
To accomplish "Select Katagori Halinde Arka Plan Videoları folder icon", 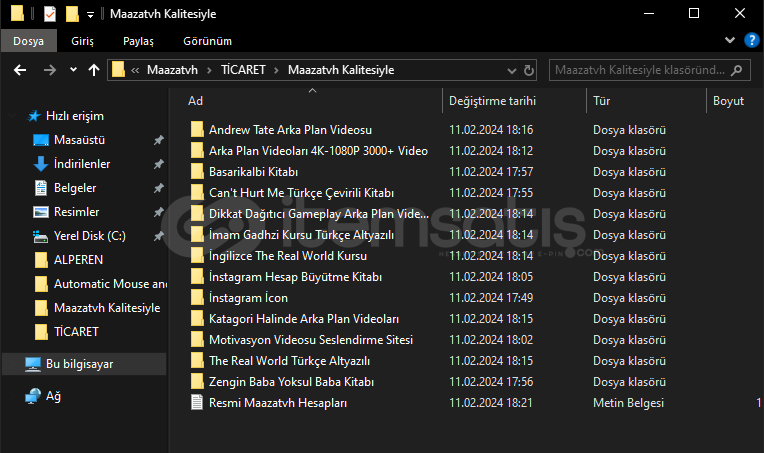I will pos(197,319).
